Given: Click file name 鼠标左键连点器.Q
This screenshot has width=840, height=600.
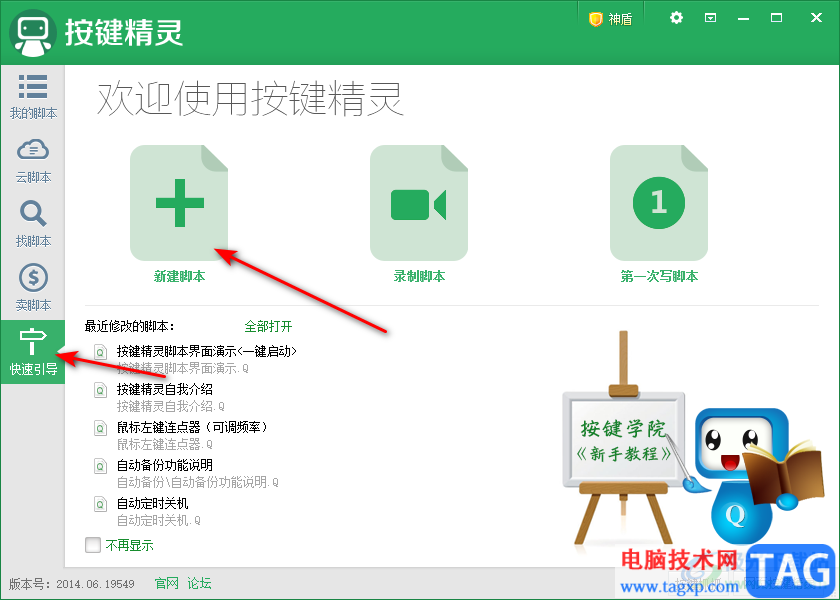Looking at the screenshot, I should coord(165,445).
